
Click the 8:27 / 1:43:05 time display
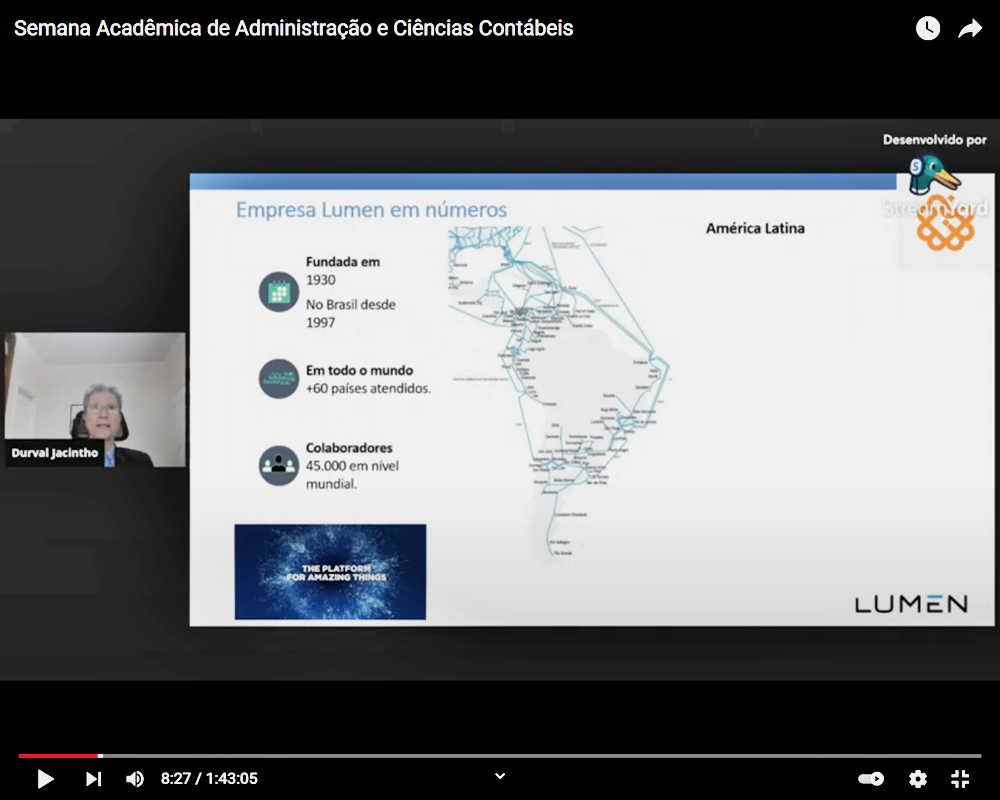click(x=209, y=778)
